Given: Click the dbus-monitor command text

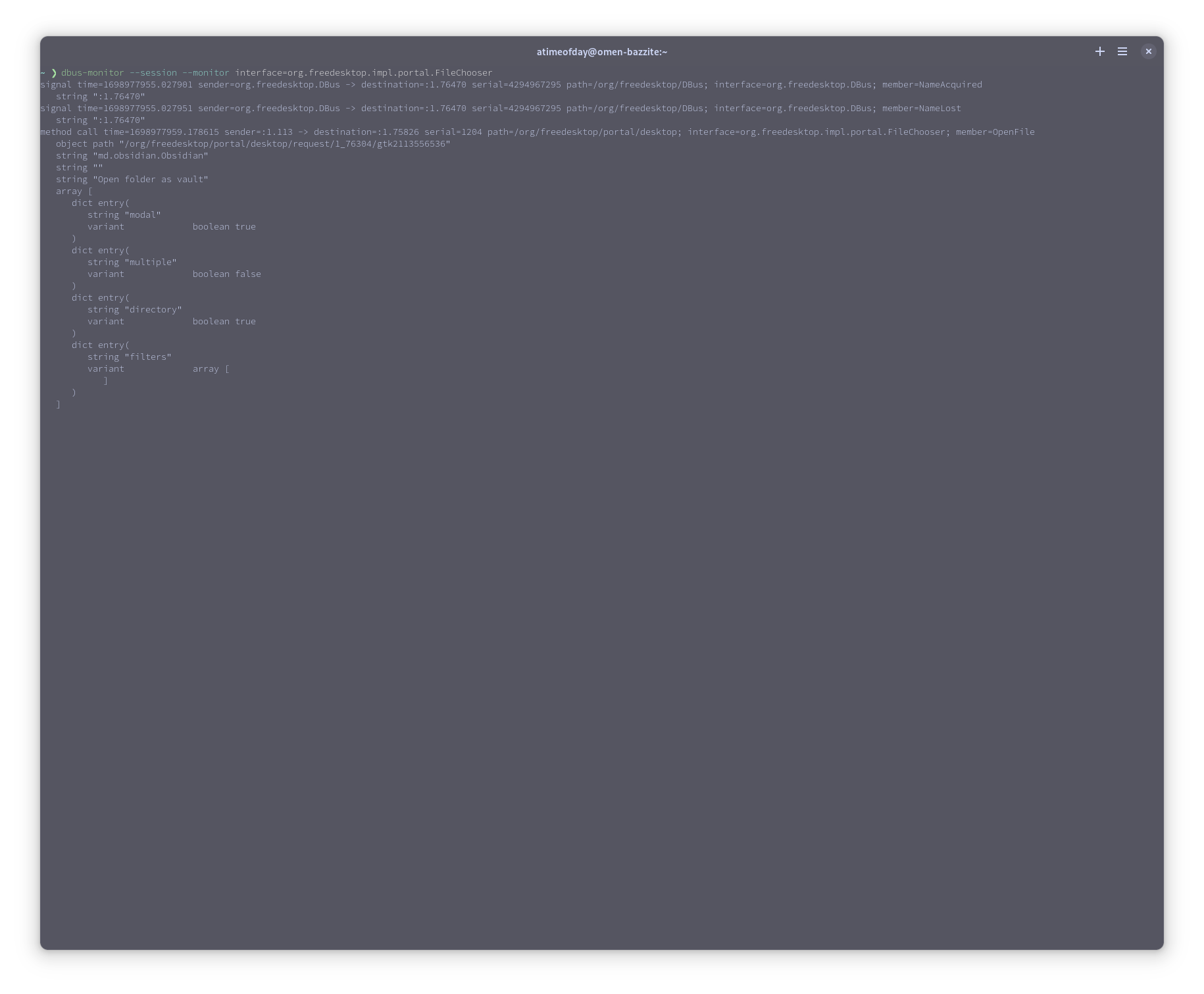Looking at the screenshot, I should [94, 72].
